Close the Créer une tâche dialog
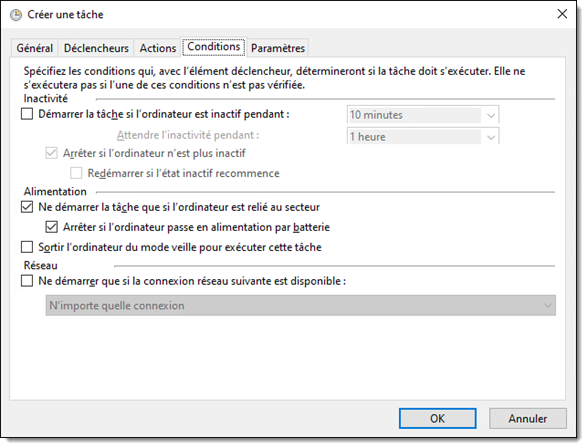587x448 pixels. click(x=562, y=14)
